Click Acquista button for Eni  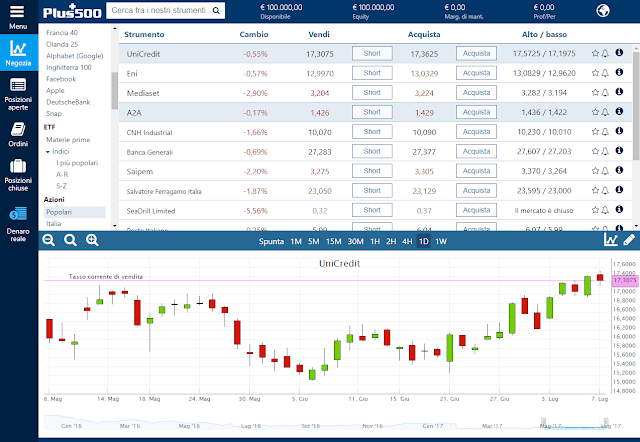[x=476, y=73]
